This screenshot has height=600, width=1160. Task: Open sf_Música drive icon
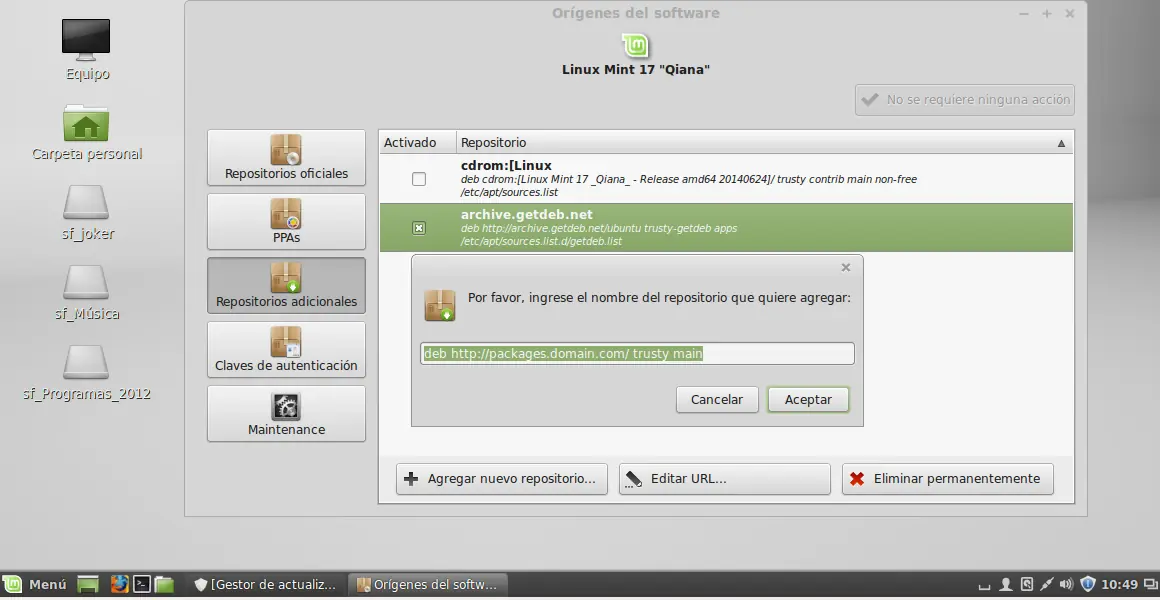pos(87,292)
